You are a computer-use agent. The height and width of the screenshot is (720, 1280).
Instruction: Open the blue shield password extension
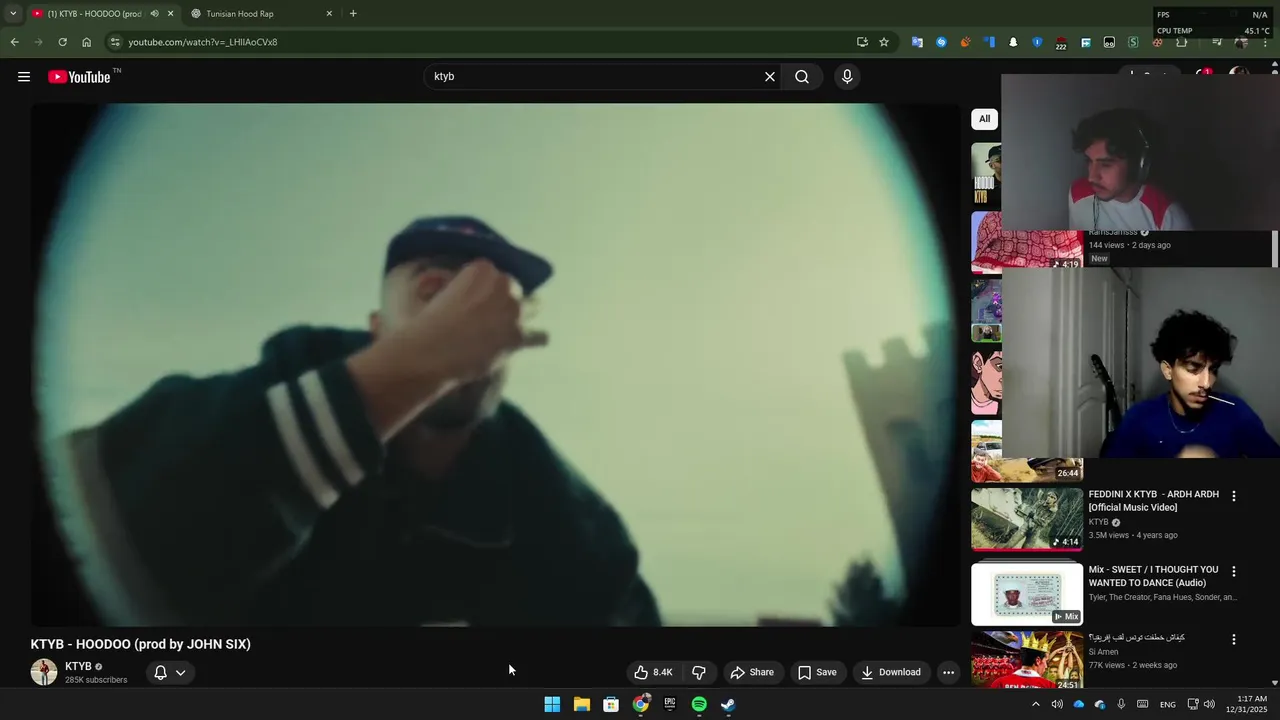[x=1037, y=42]
